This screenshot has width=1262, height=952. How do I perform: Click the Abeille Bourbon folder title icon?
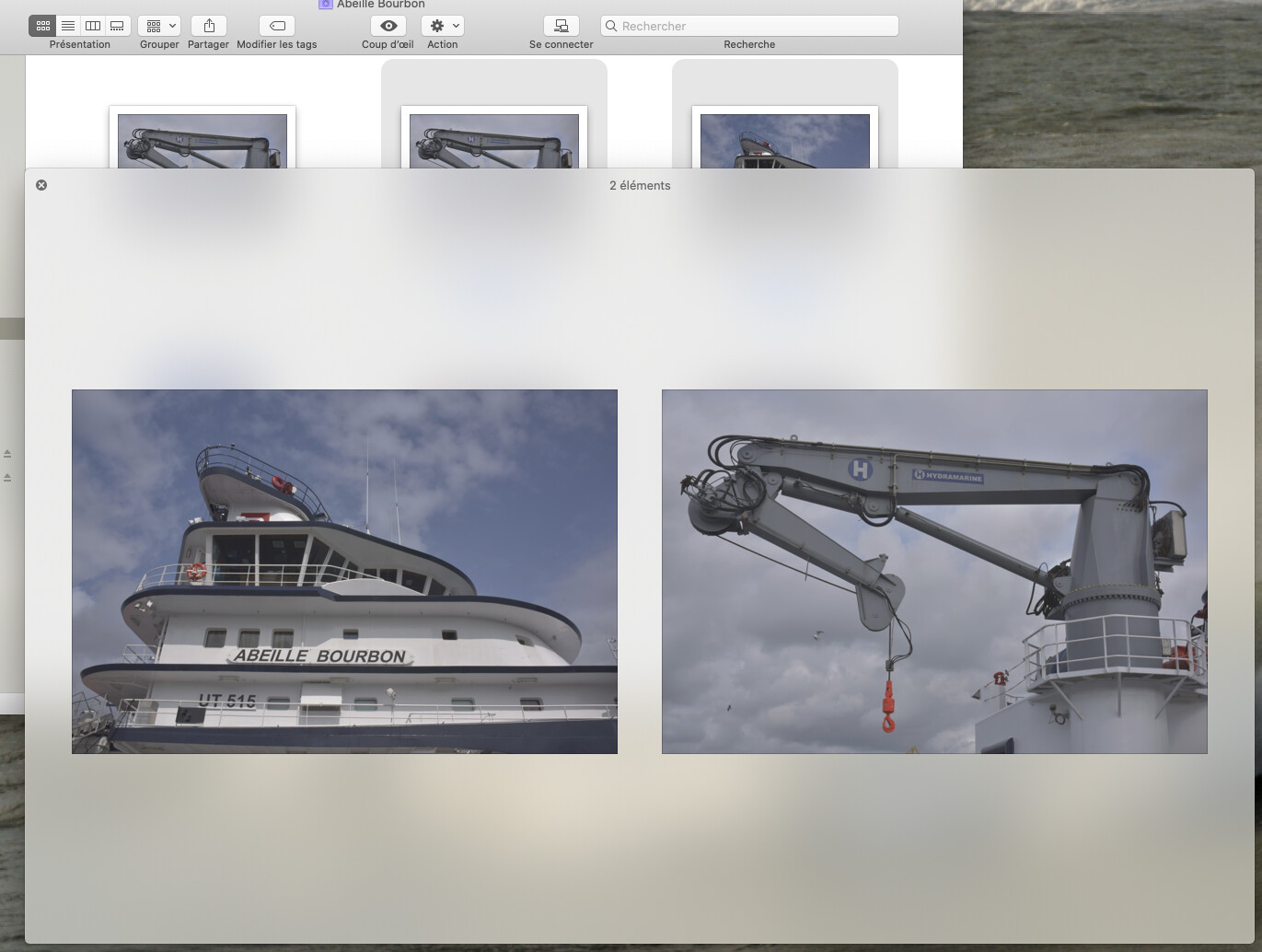tap(325, 5)
